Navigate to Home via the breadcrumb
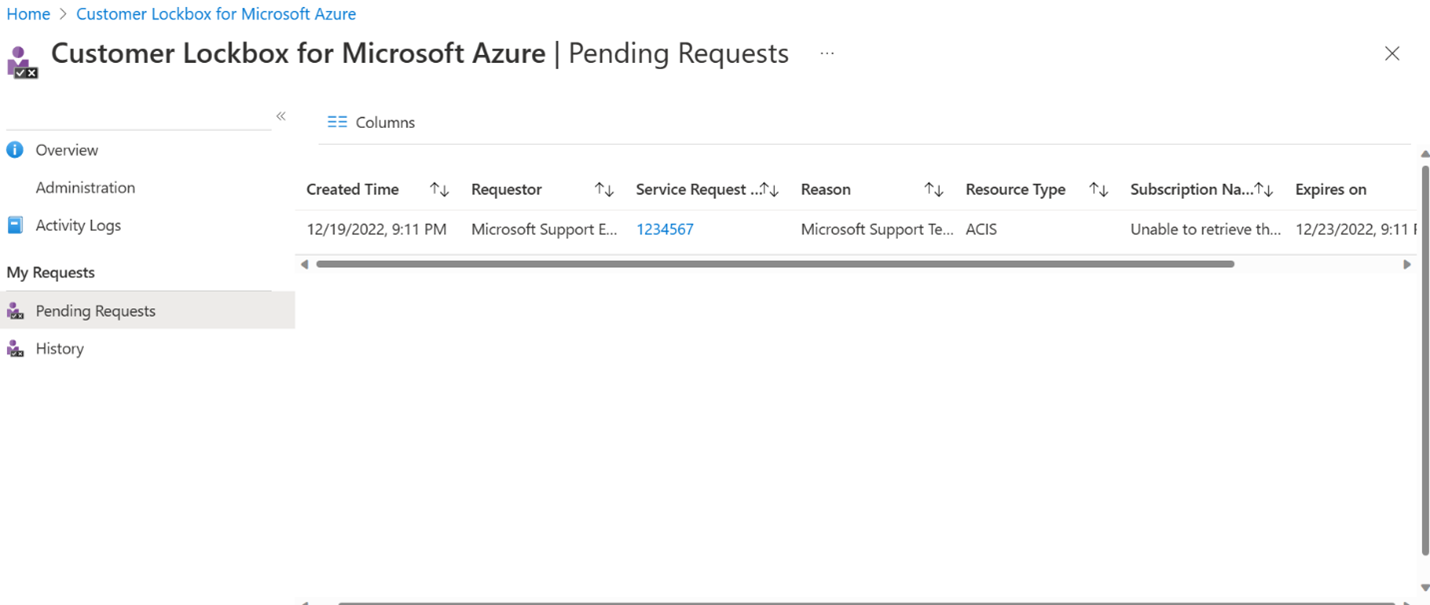1430x605 pixels. click(28, 13)
